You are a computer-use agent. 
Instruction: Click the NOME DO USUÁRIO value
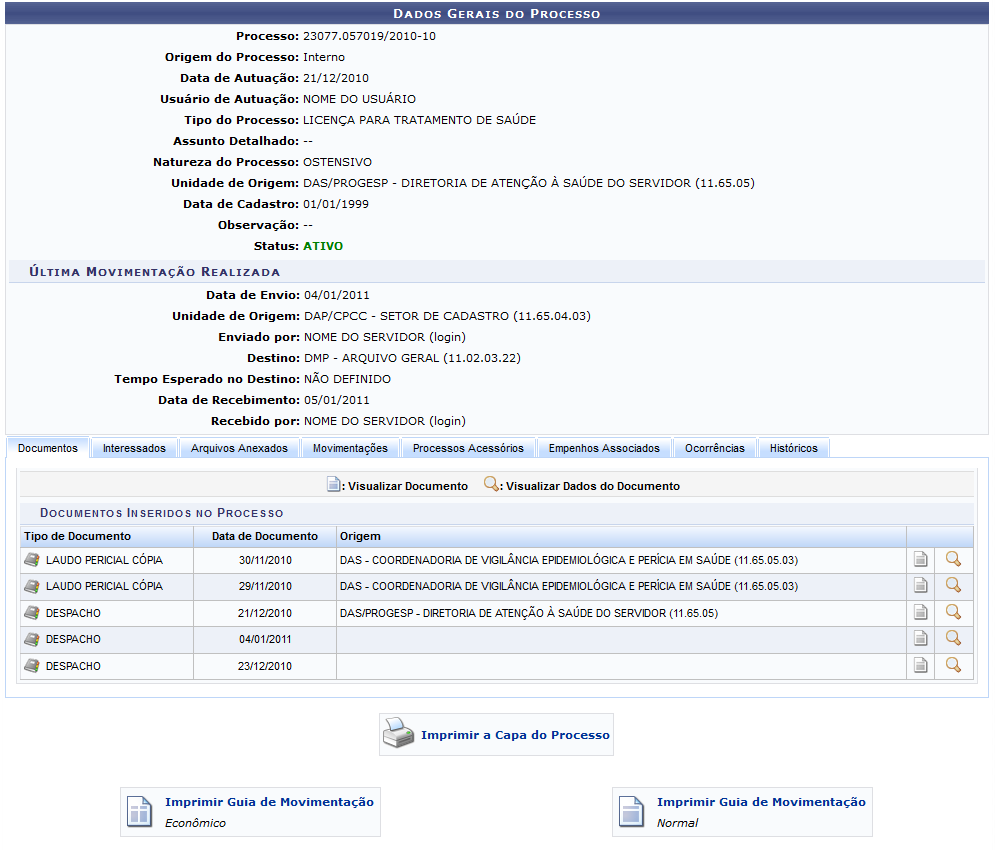coord(359,99)
